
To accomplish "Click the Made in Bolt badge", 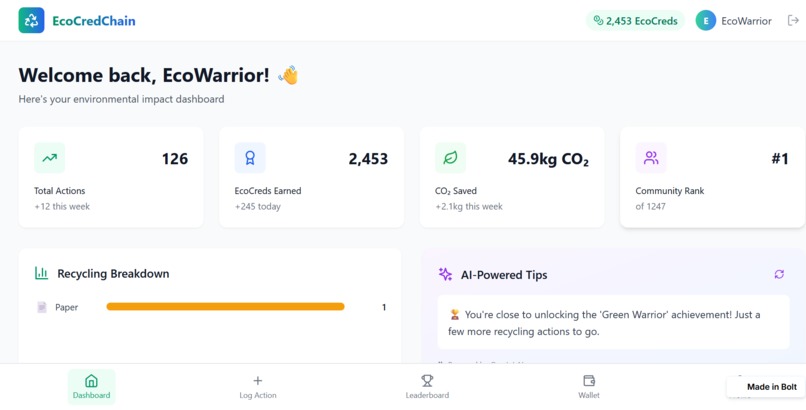I will click(766, 387).
